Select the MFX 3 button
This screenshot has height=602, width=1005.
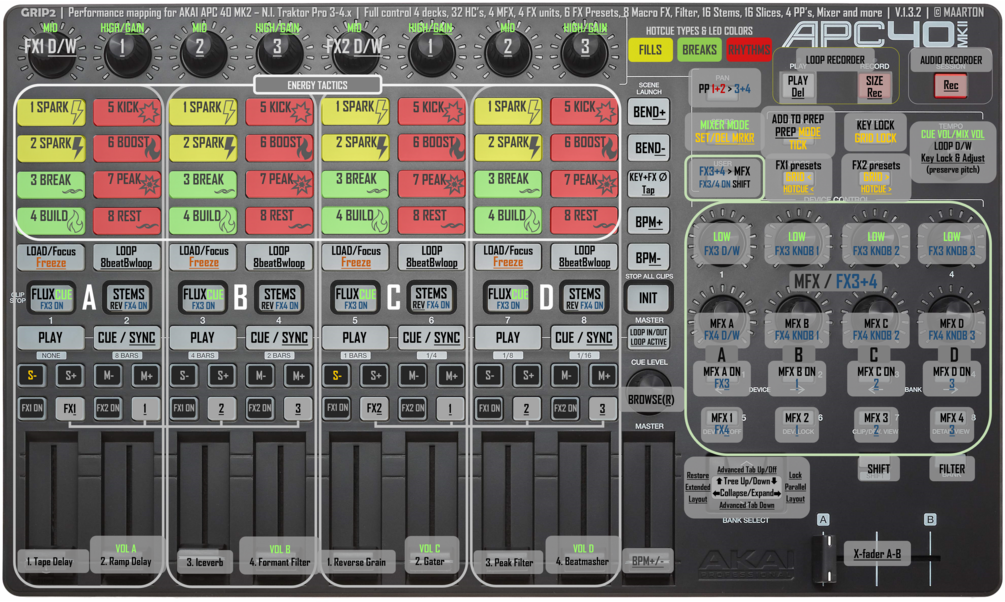[876, 423]
